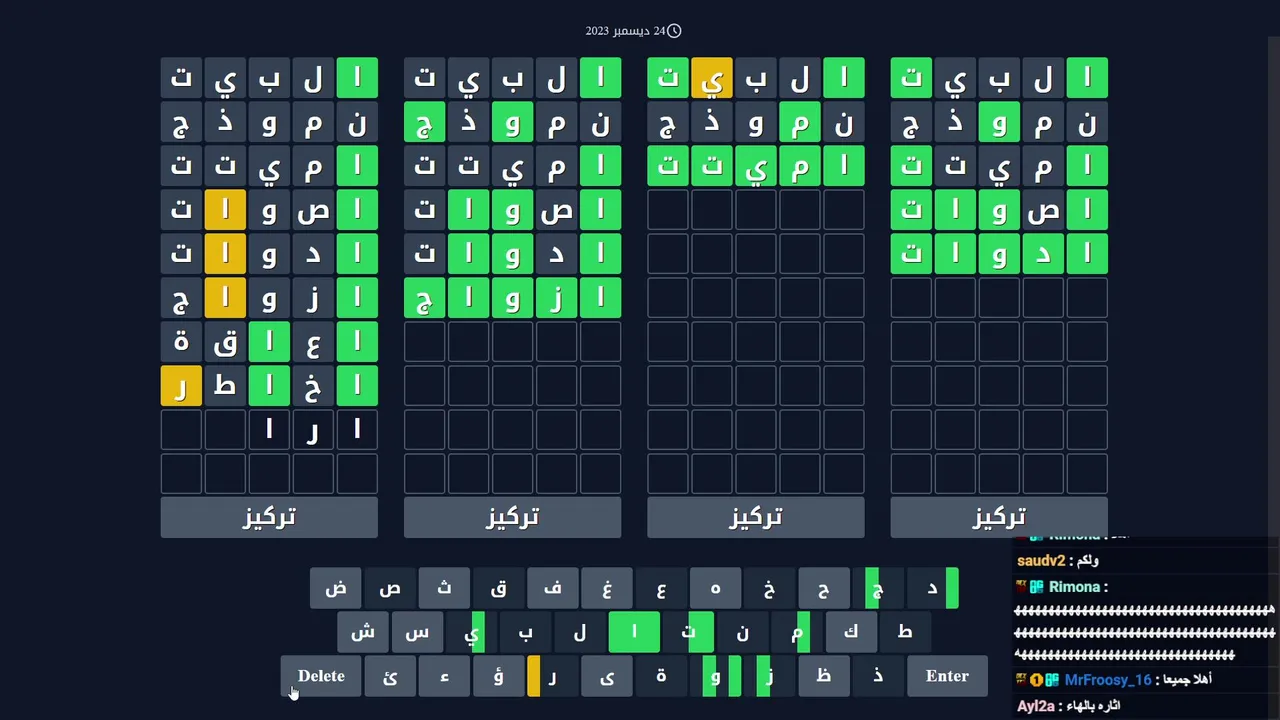Tap the ه letter key

[x=715, y=588]
